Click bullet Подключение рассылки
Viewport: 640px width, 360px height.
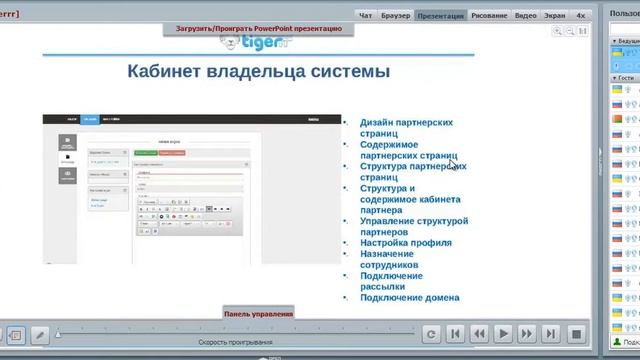point(391,281)
